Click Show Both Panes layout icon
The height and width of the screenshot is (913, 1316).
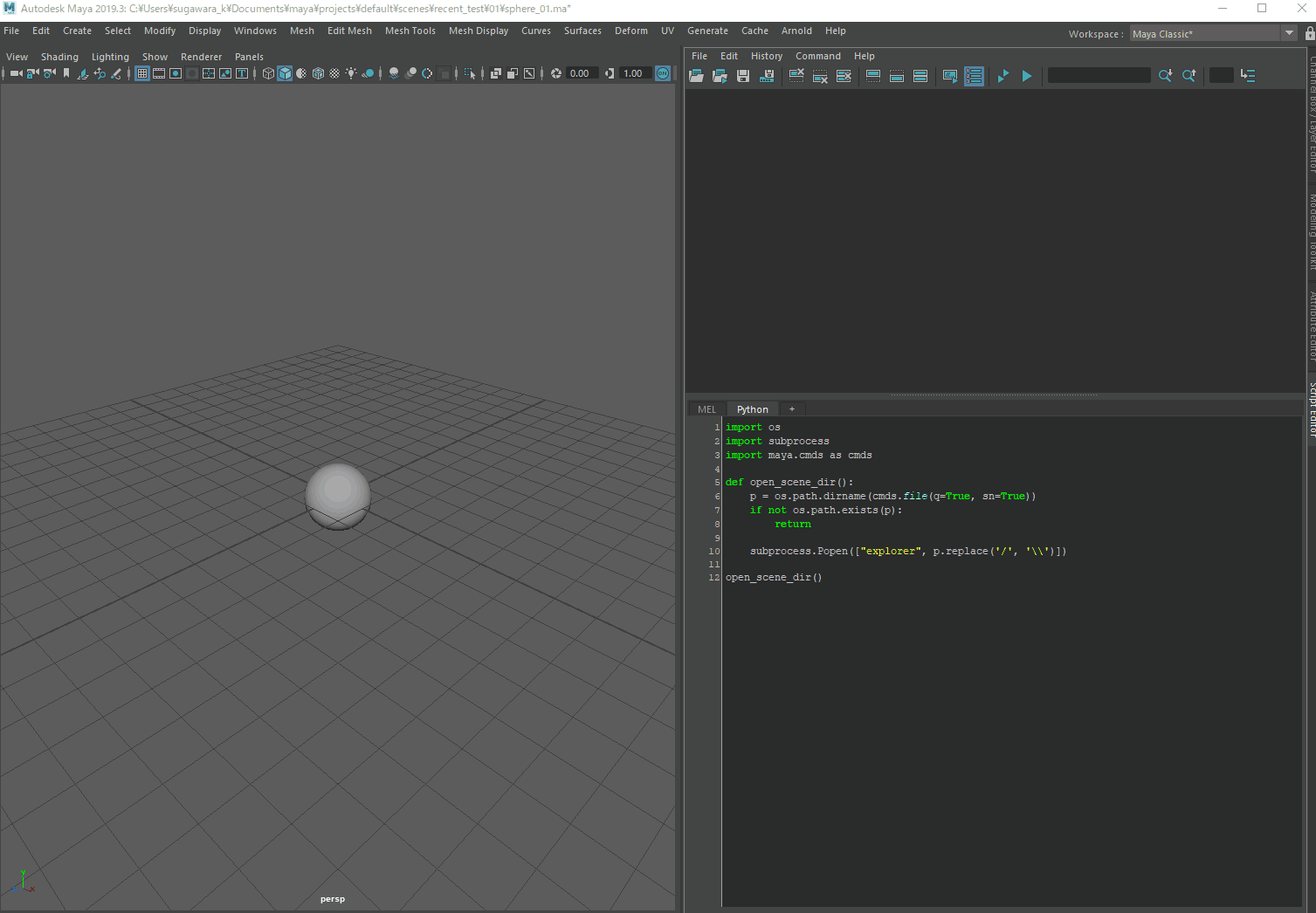(x=920, y=76)
